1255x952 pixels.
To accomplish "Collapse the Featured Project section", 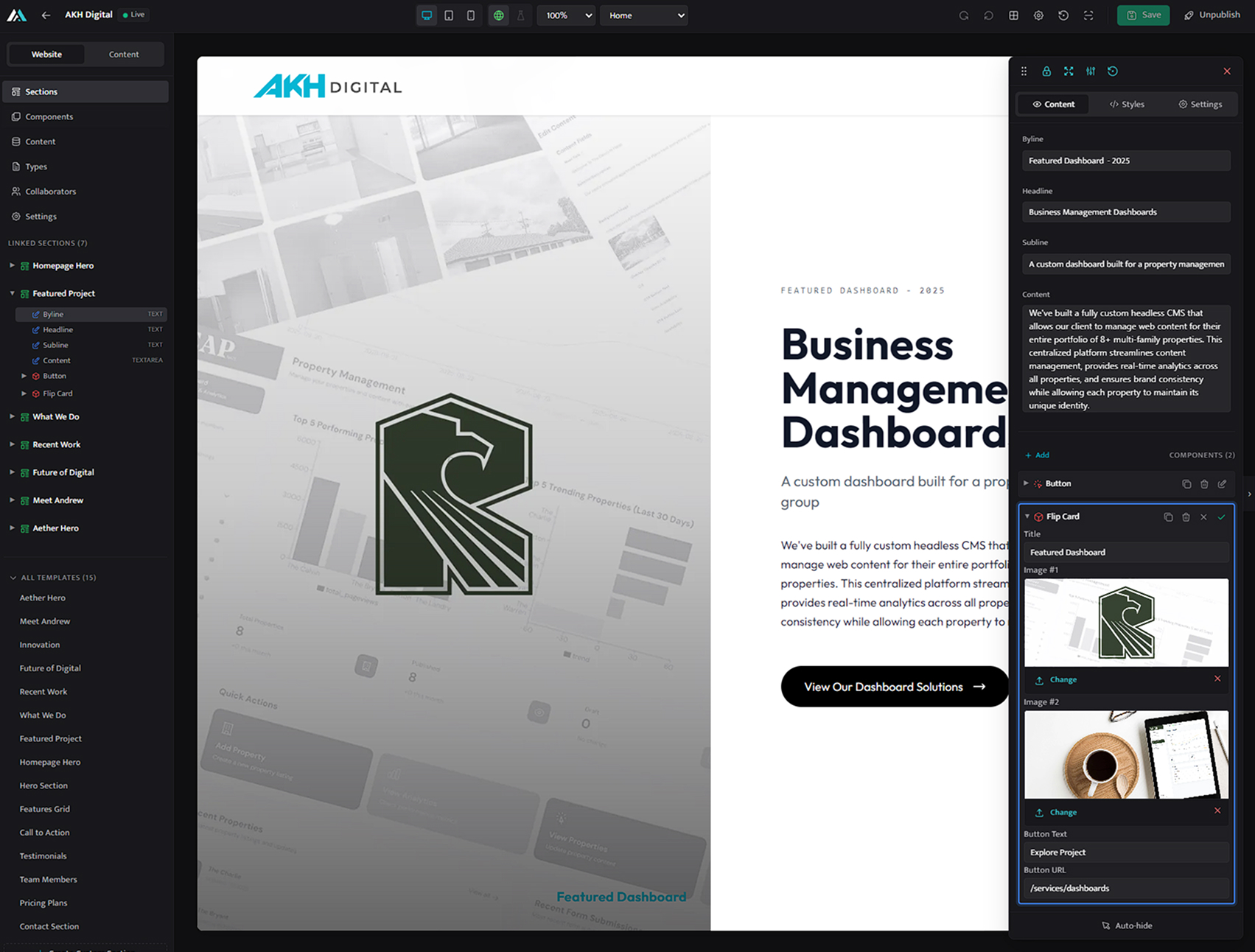I will pyautogui.click(x=13, y=293).
